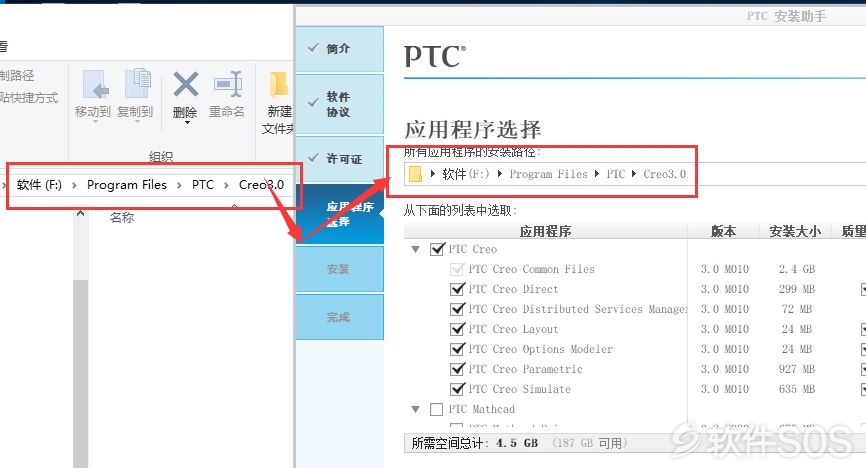The image size is (866, 468).
Task: Go to the 简介 installer step
Action: 340,49
